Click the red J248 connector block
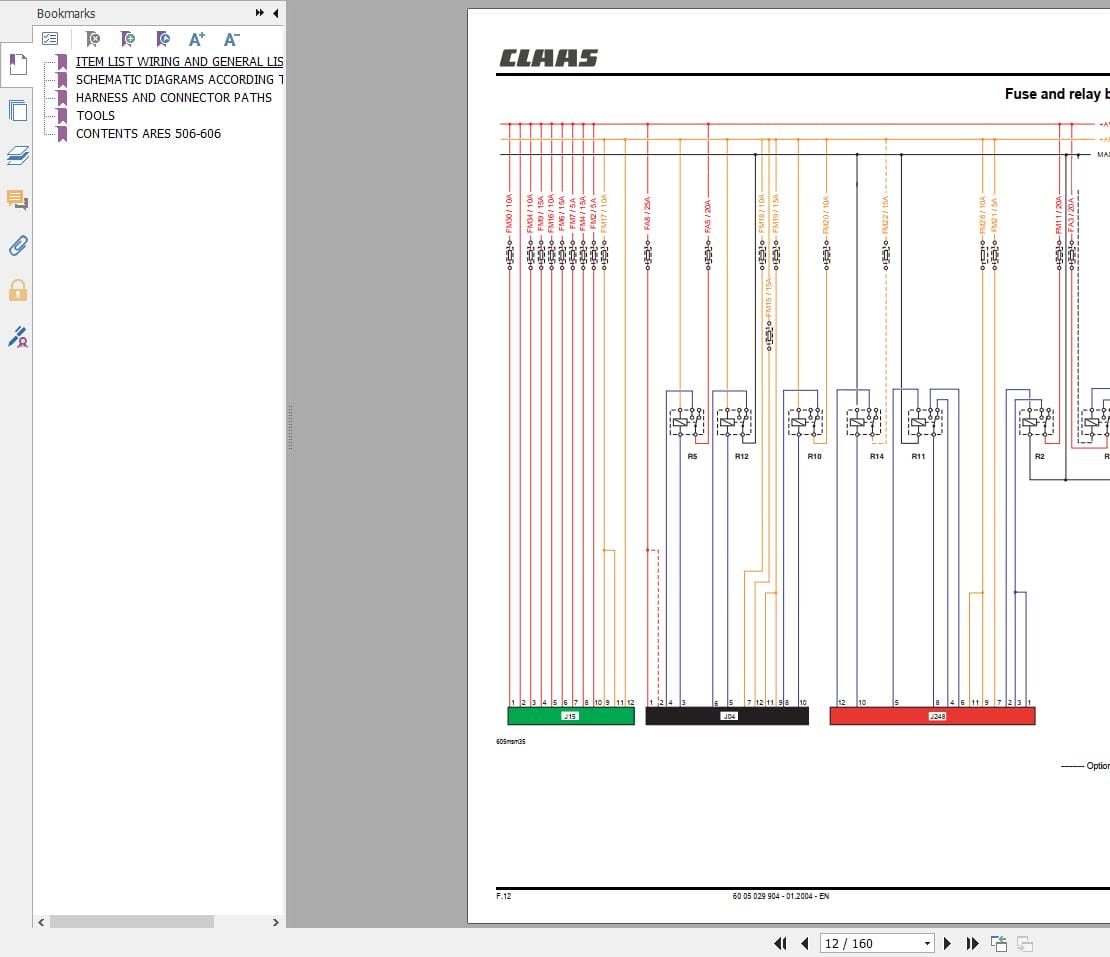 point(932,716)
